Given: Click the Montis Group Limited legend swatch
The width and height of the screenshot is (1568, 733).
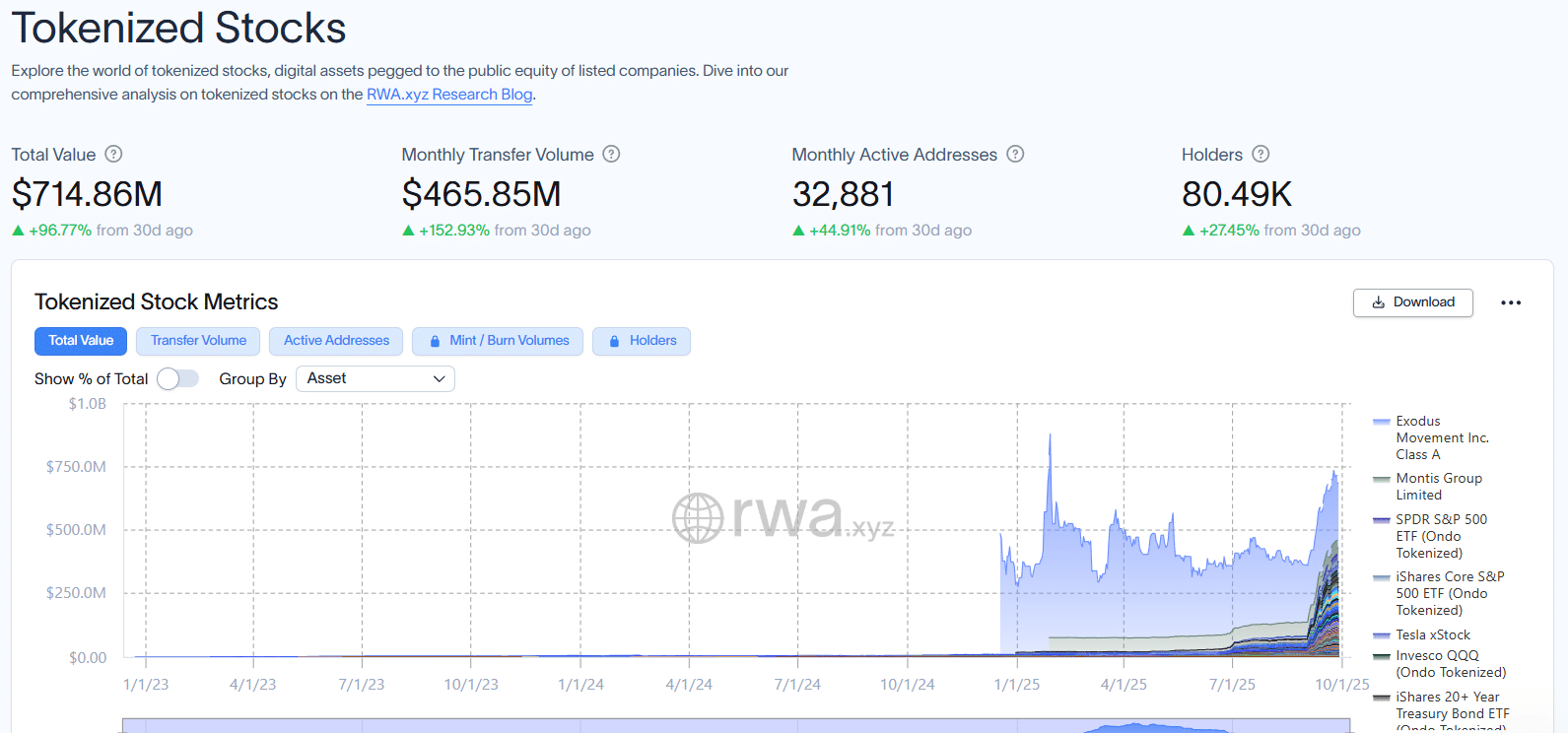Looking at the screenshot, I should click(x=1382, y=479).
